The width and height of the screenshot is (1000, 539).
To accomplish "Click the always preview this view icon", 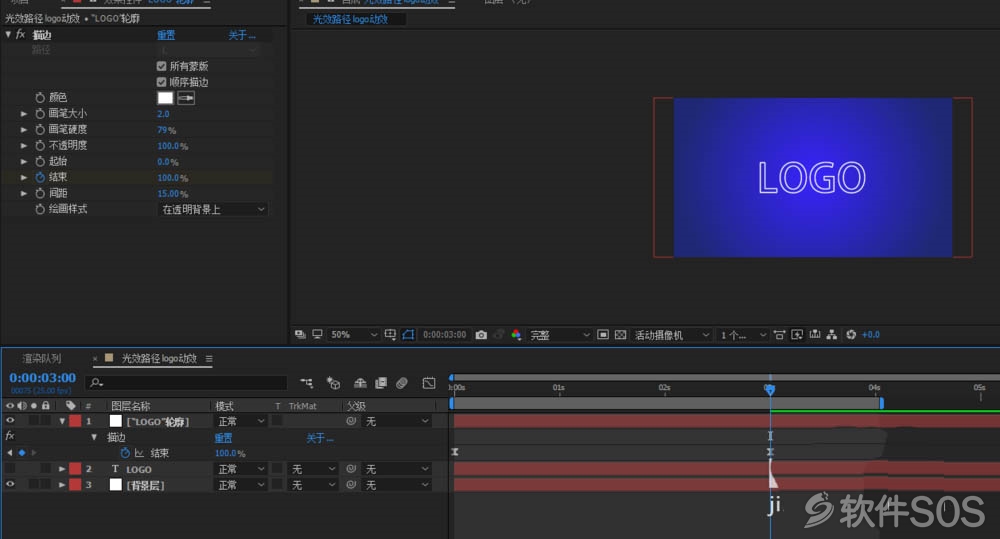I will coord(300,334).
